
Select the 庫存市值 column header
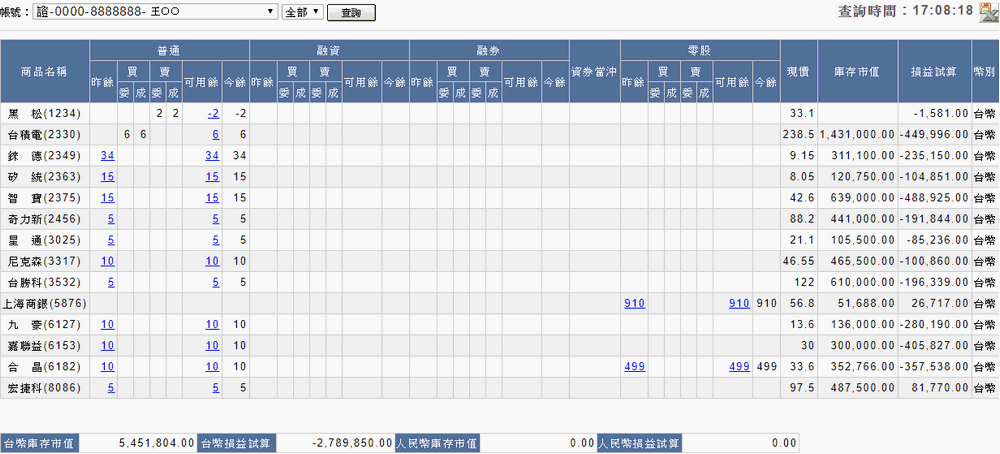tap(855, 71)
